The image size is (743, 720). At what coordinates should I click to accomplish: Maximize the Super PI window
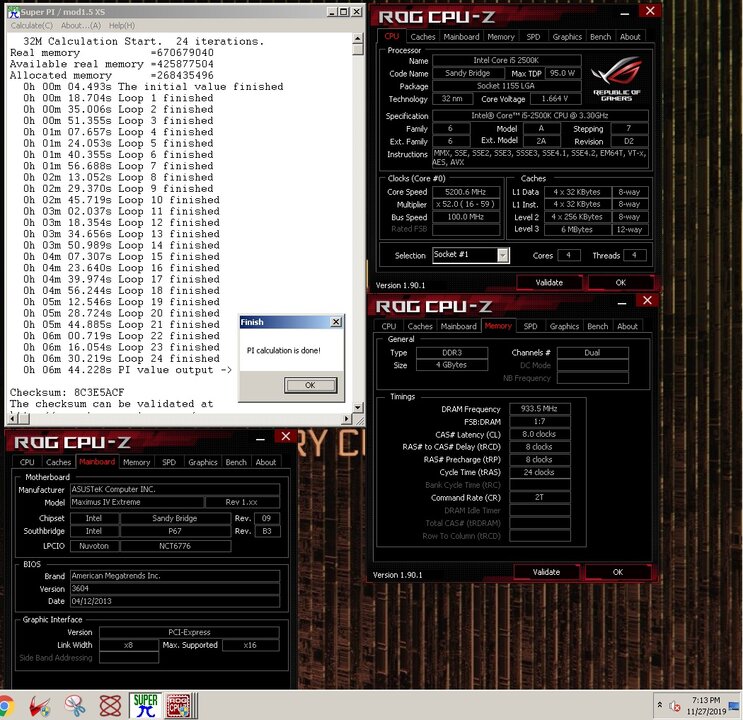344,12
